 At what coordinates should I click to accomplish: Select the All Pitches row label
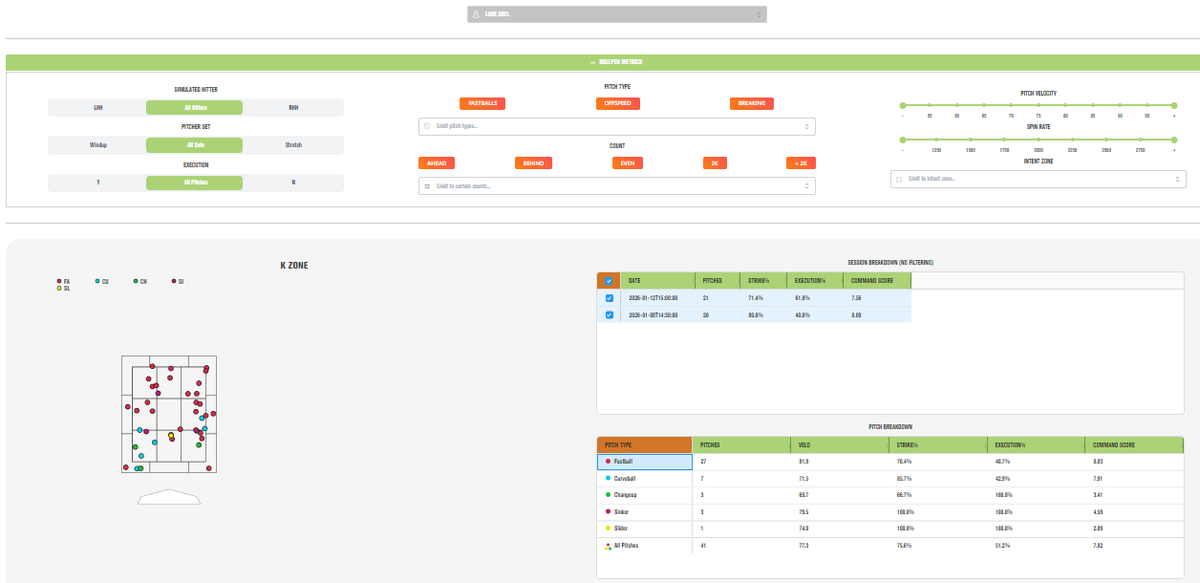point(626,546)
